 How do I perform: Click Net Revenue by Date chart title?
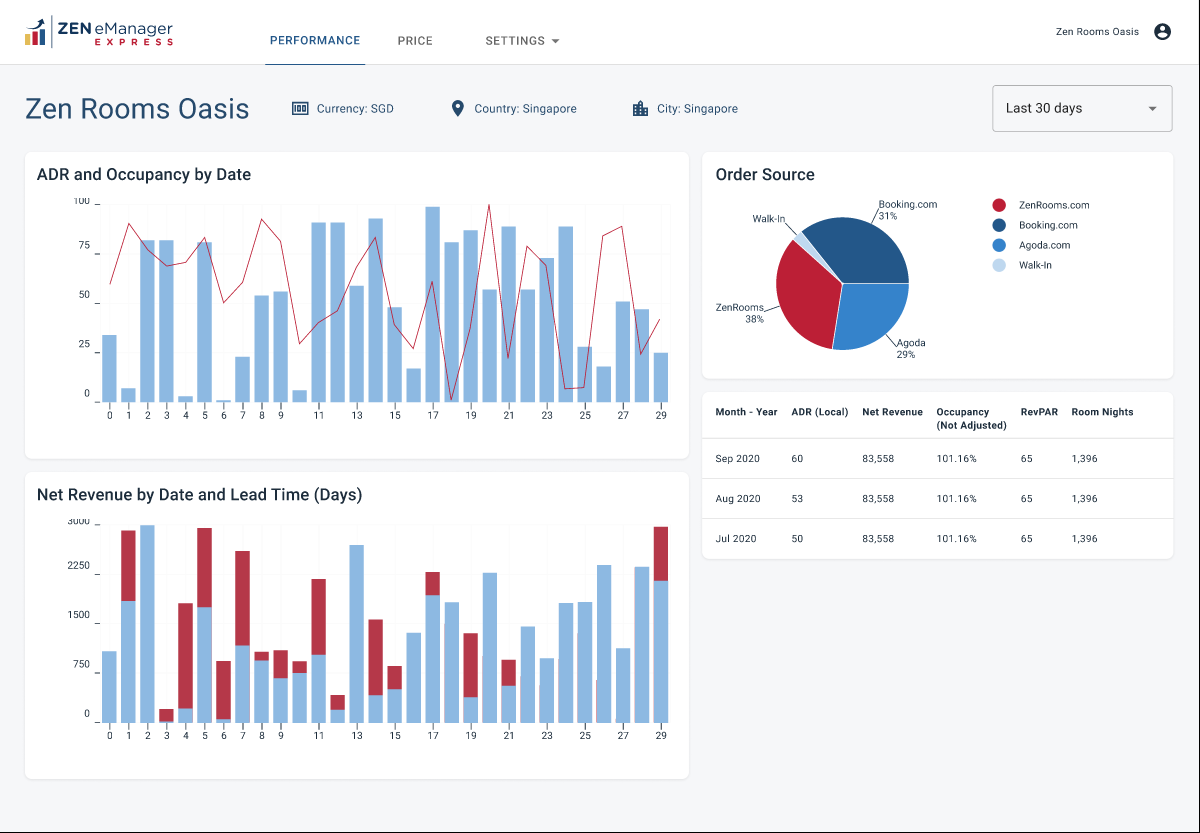click(x=199, y=494)
